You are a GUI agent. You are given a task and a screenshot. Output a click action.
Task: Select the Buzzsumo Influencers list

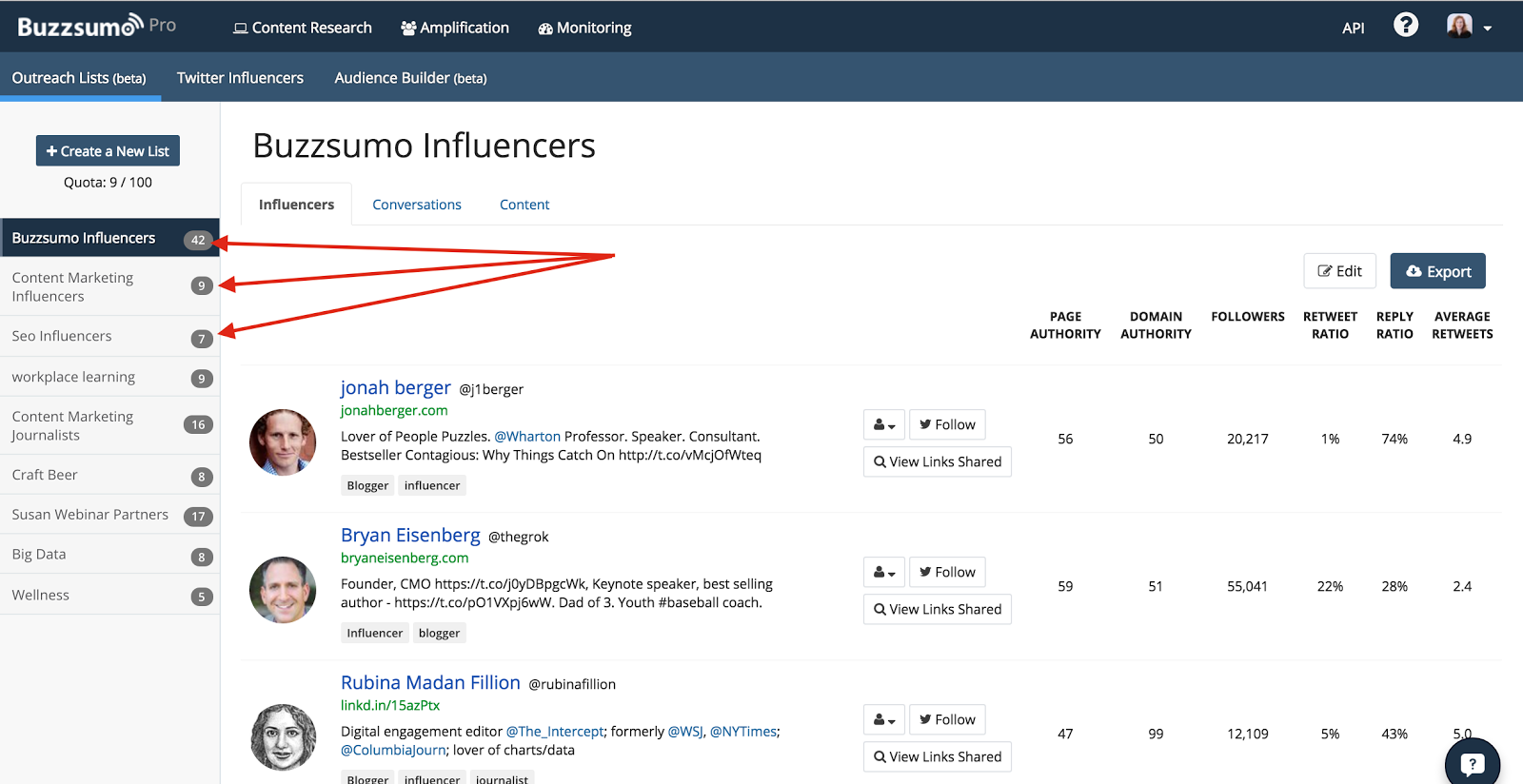point(109,238)
